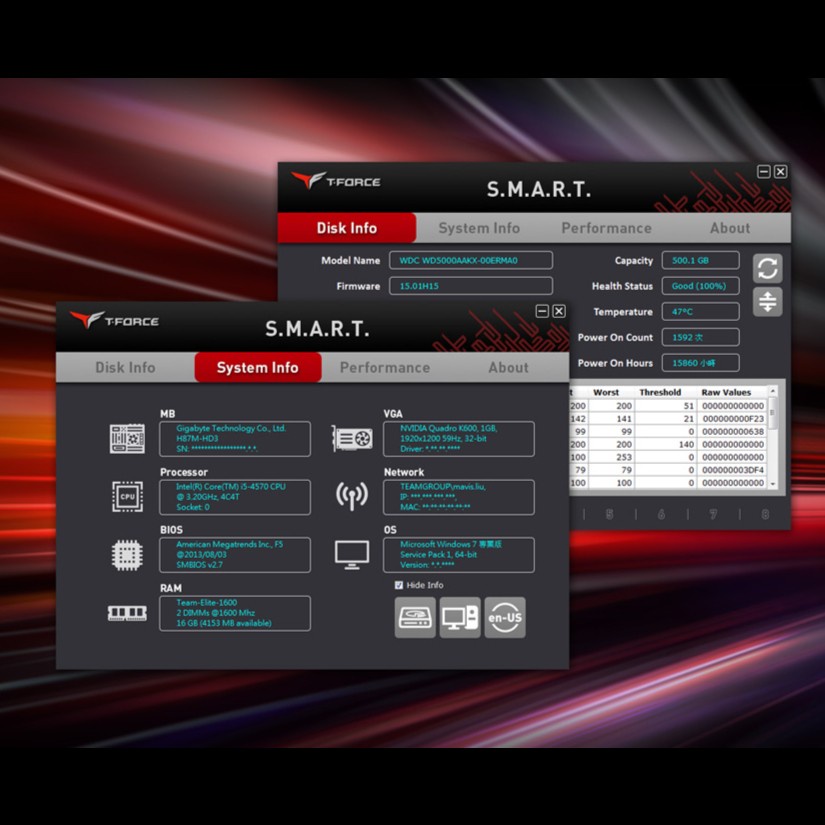
Task: Click the Worst column header
Action: tap(606, 393)
